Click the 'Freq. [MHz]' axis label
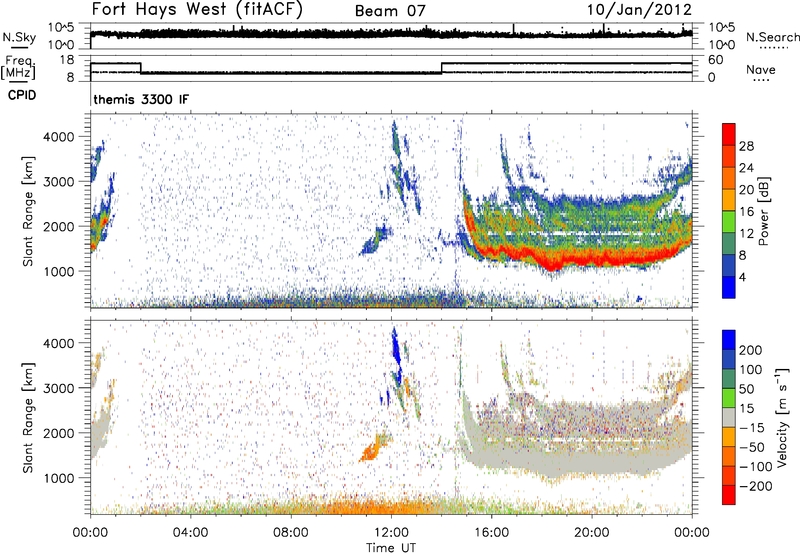The height and width of the screenshot is (554, 800). (18, 68)
